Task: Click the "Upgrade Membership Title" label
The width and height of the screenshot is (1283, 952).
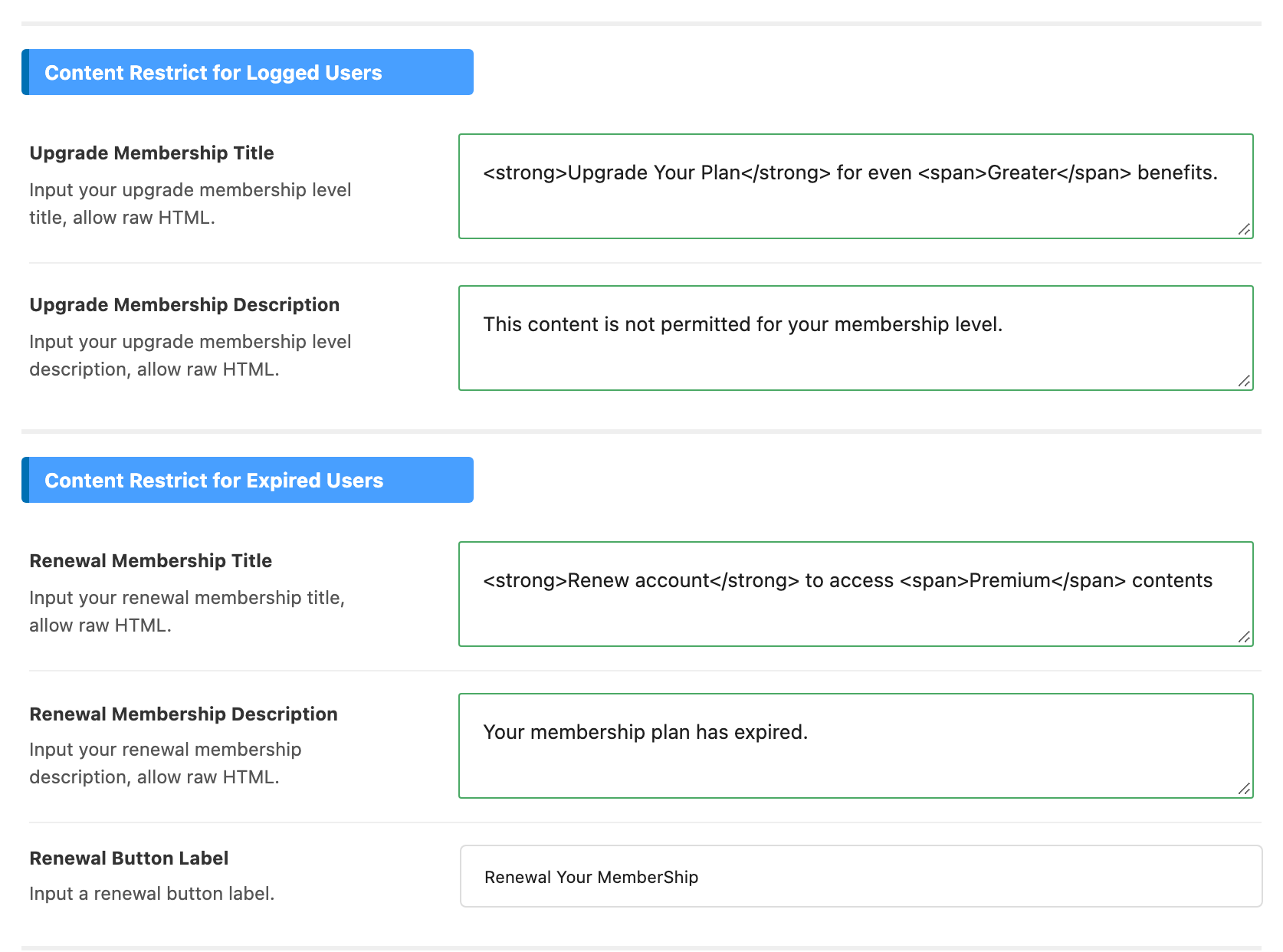Action: pyautogui.click(x=152, y=153)
